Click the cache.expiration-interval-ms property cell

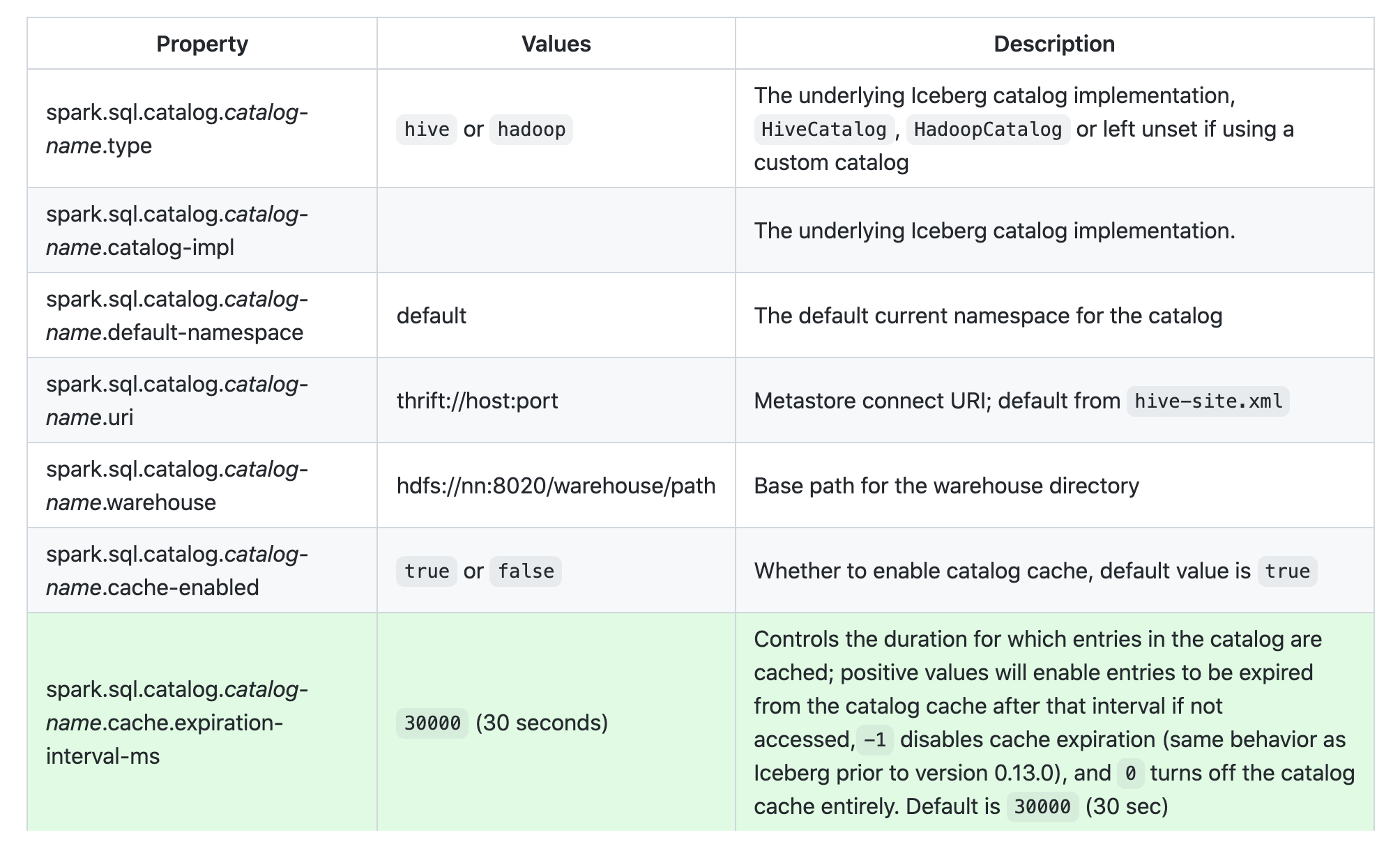176,723
